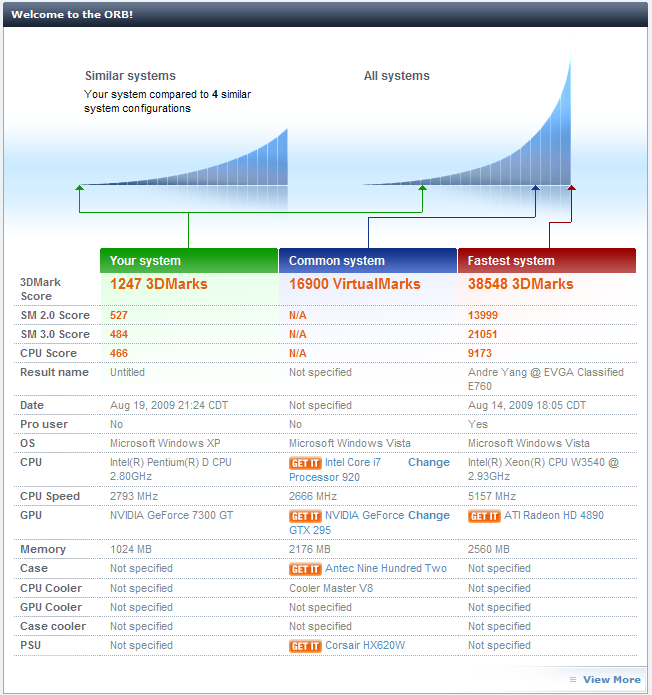This screenshot has height=695, width=652.
Task: Open the Antec Nine Hundred Two link
Action: coord(386,568)
